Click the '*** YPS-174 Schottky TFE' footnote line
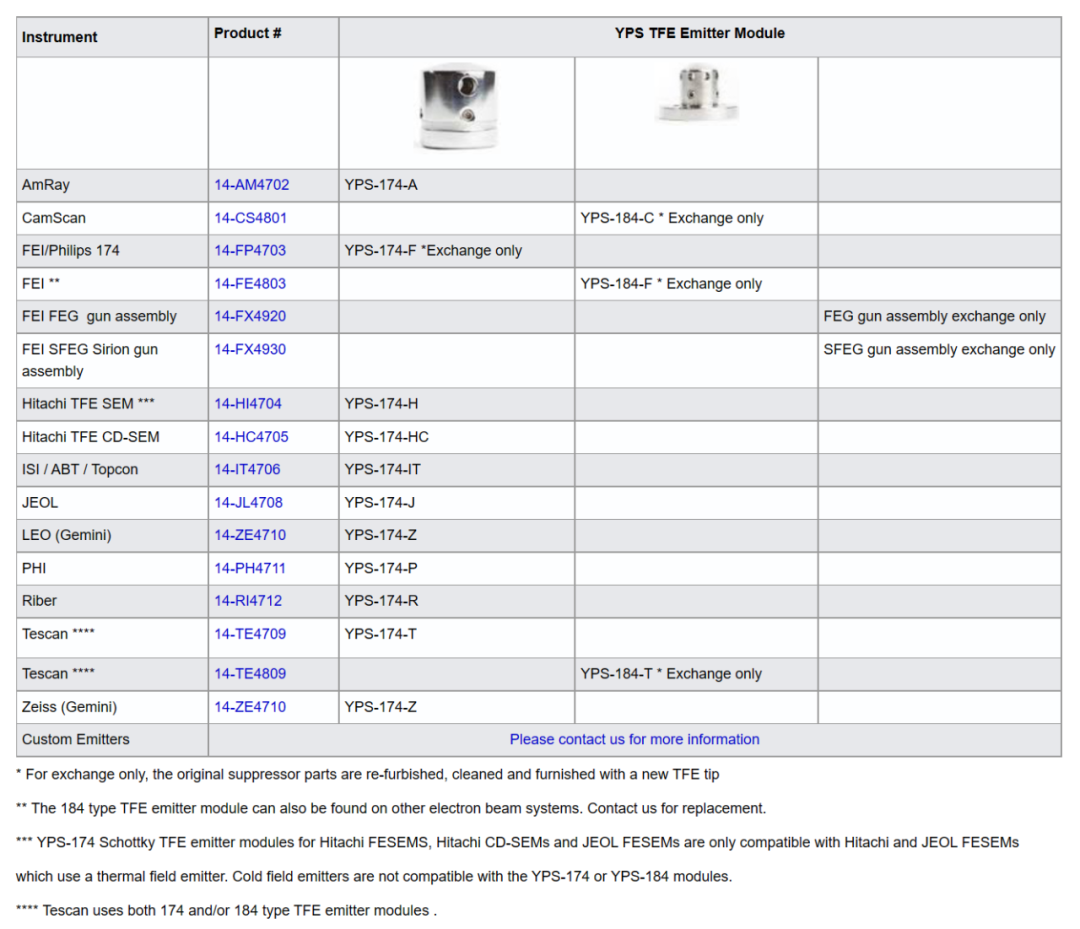 [x=518, y=842]
